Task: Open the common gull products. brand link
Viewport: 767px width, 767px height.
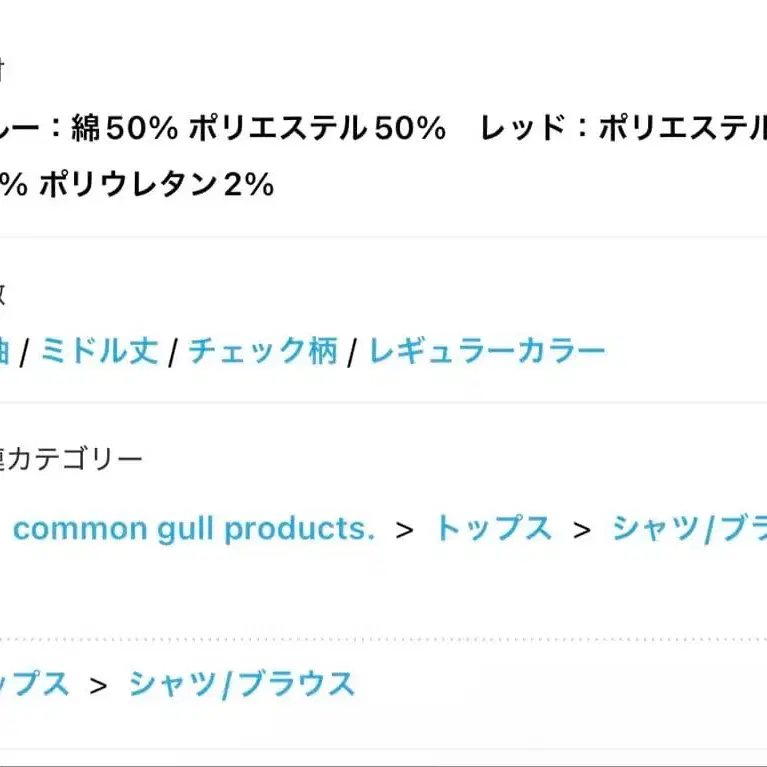Action: point(194,530)
